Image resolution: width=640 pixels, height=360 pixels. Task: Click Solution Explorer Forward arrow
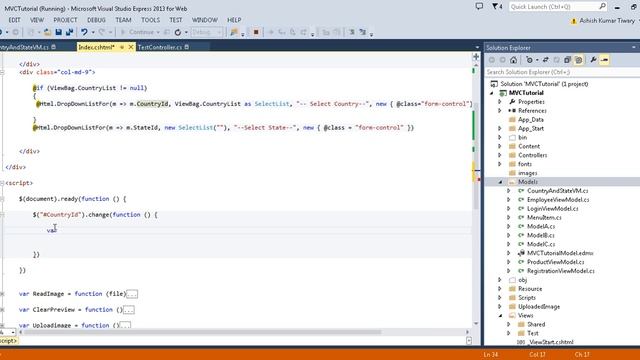[x=502, y=60]
